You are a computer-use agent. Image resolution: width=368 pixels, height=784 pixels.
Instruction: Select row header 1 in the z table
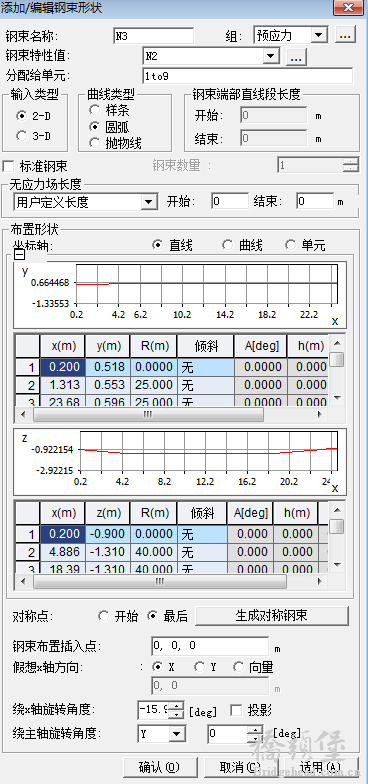pyautogui.click(x=28, y=534)
